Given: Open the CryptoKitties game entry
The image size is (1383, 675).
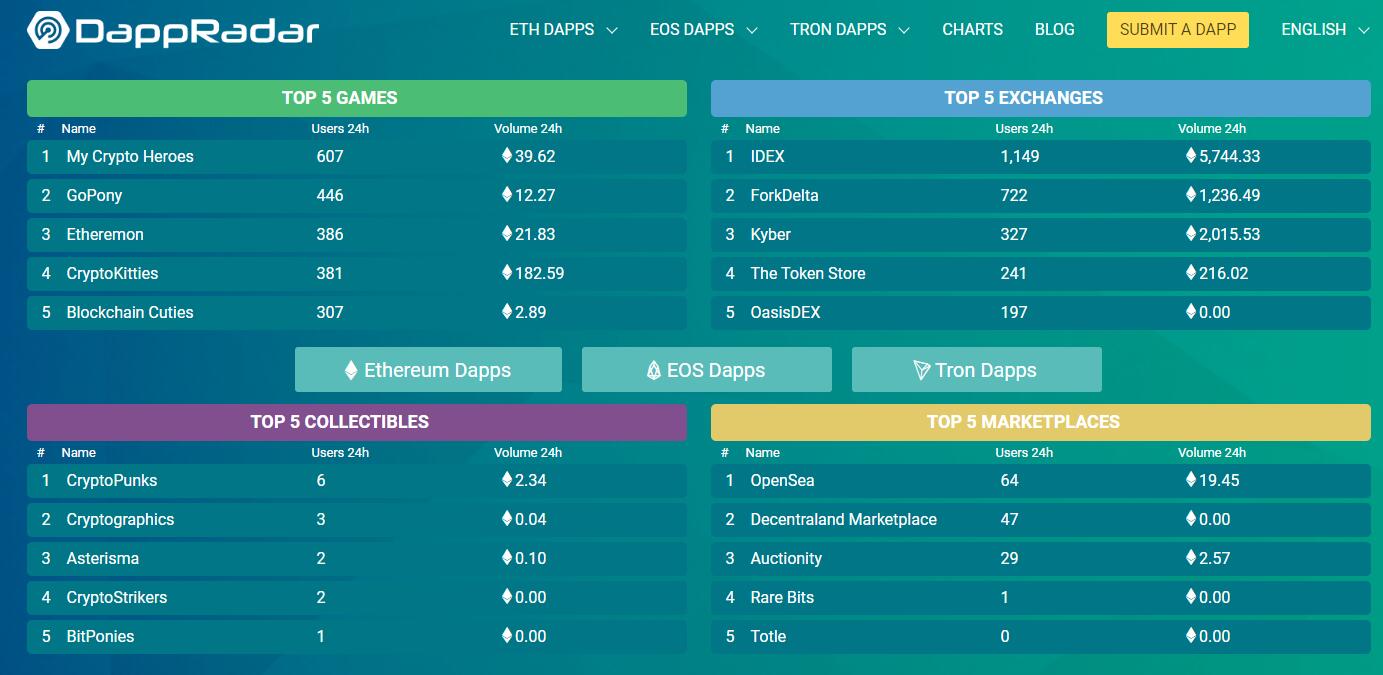Looking at the screenshot, I should click(x=357, y=274).
